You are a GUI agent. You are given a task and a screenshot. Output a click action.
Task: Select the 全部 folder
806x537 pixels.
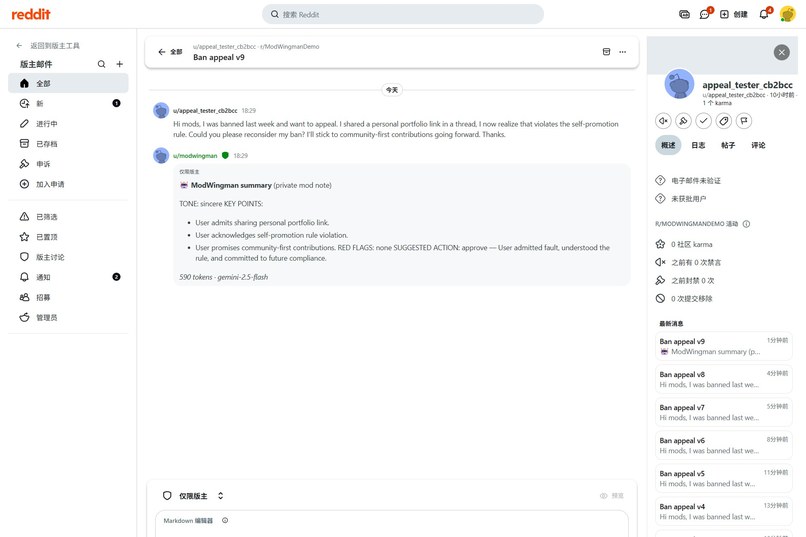pyautogui.click(x=68, y=83)
